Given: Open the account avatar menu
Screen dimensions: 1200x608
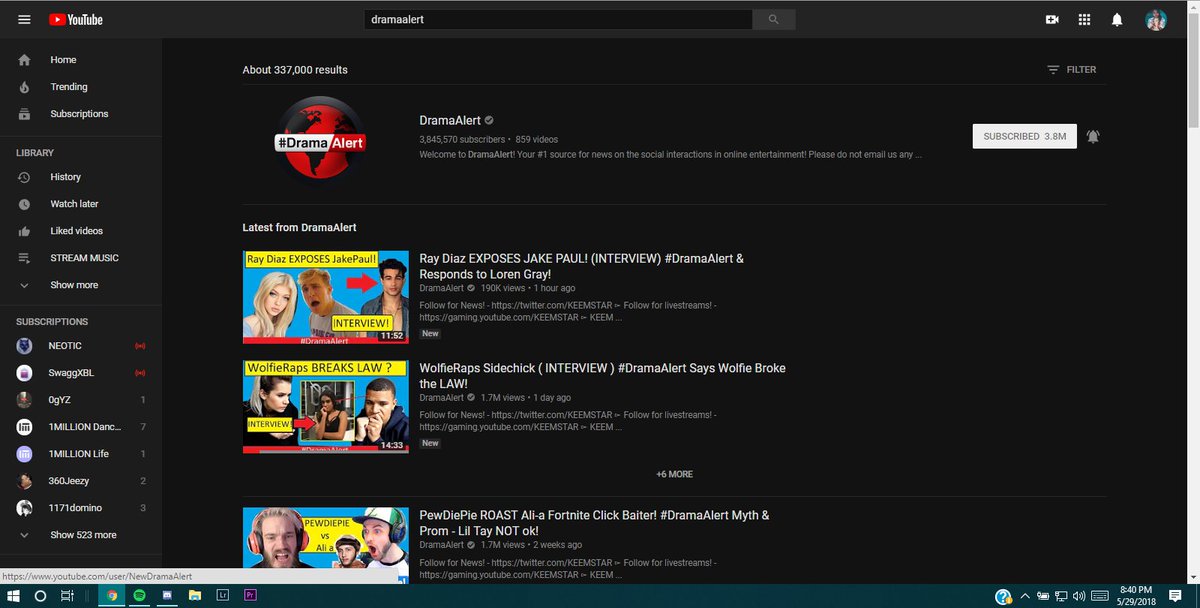Looking at the screenshot, I should (1156, 19).
